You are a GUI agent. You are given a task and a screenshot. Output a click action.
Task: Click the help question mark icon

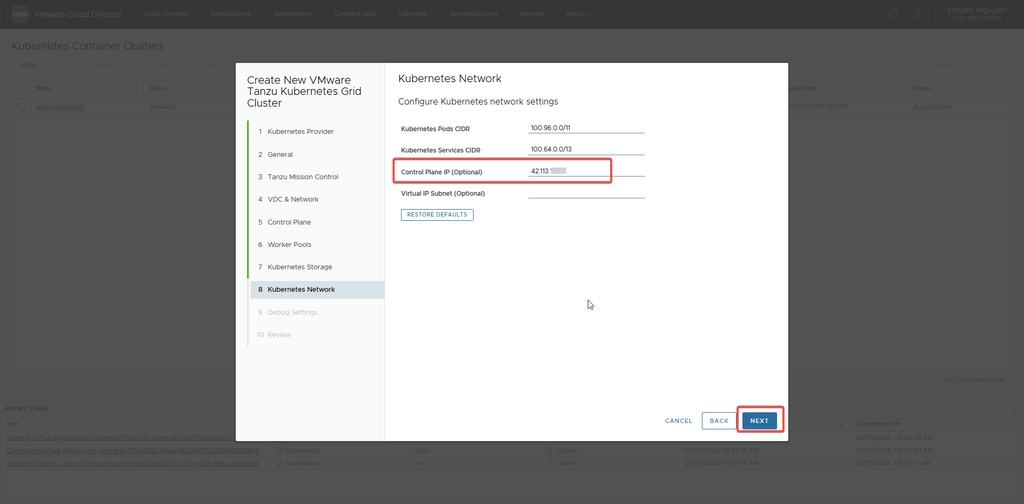(916, 14)
